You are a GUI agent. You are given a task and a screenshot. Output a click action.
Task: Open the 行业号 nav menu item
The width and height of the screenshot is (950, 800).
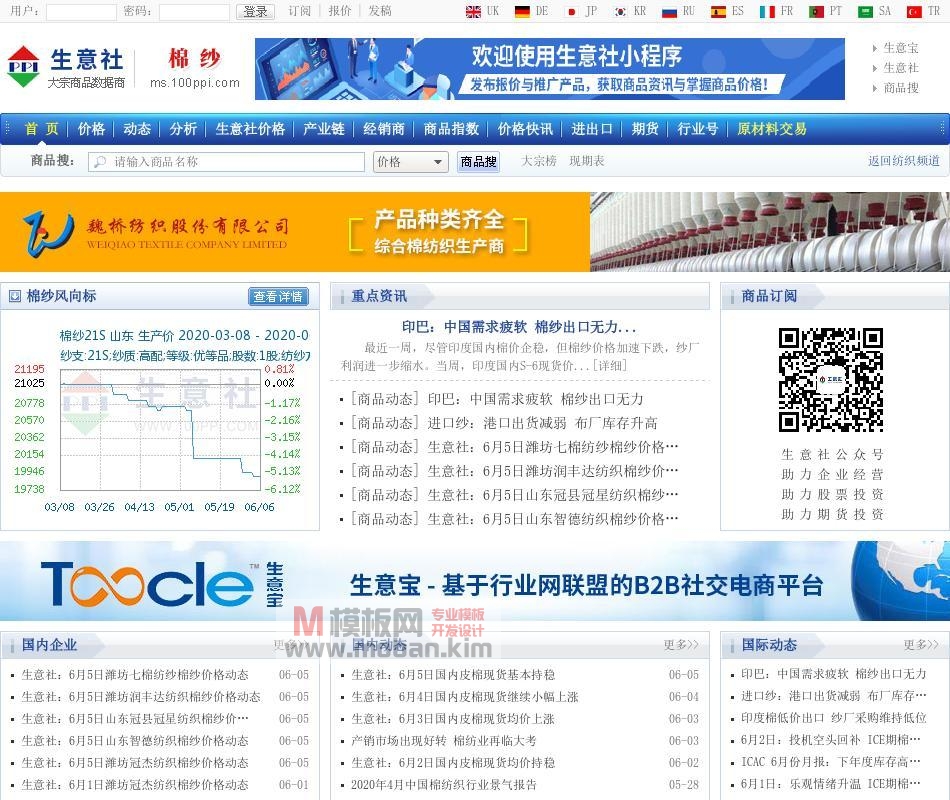(698, 129)
